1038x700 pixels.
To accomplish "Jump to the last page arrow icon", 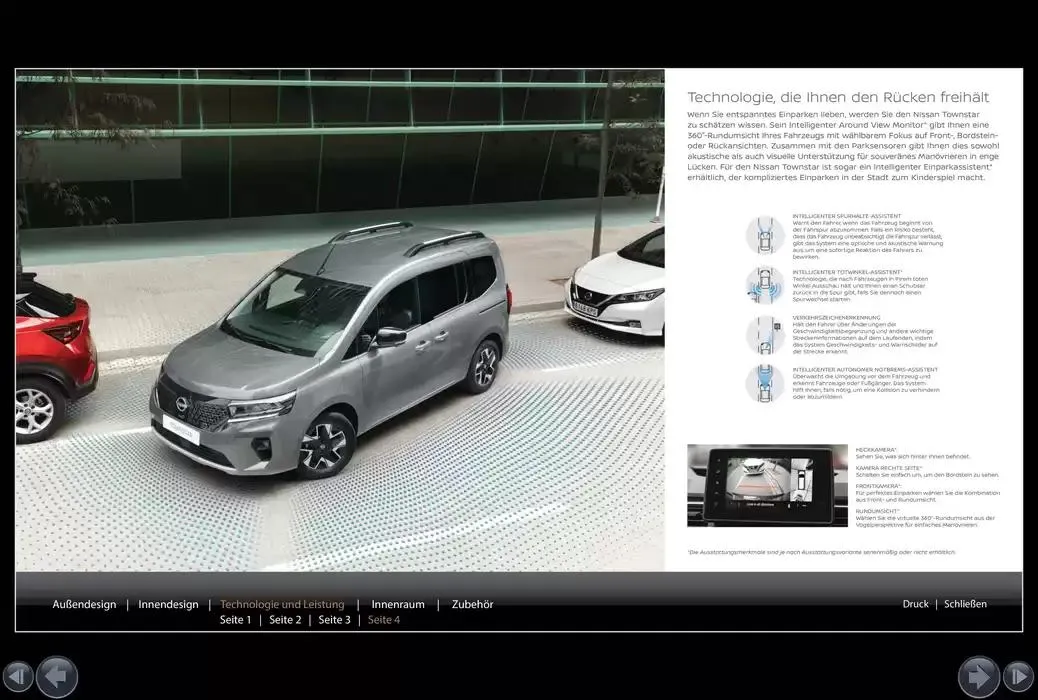I will (x=1018, y=676).
